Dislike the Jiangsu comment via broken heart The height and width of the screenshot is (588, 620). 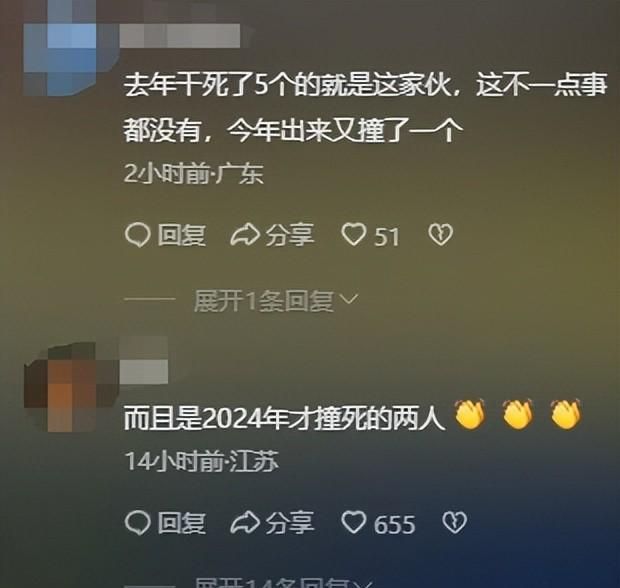pyautogui.click(x=454, y=522)
